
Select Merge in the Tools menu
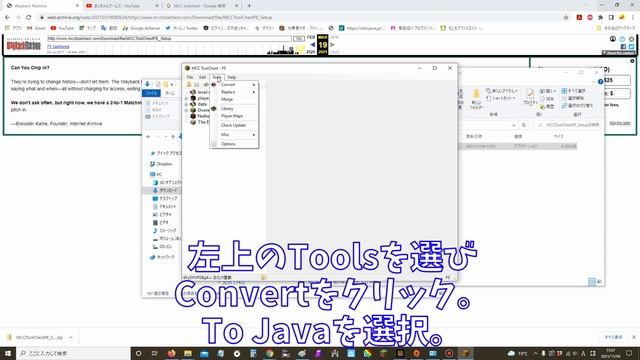(x=234, y=99)
